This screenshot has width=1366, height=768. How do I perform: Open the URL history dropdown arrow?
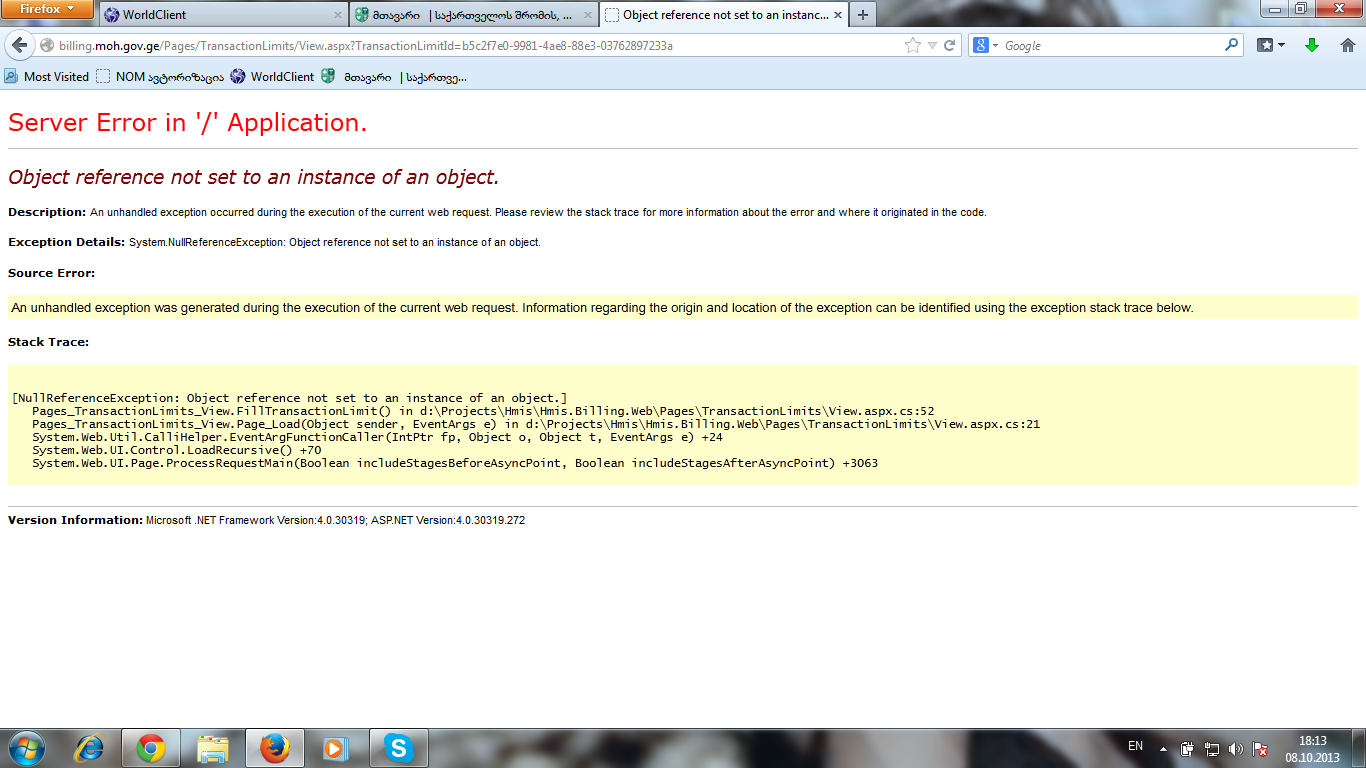point(932,45)
